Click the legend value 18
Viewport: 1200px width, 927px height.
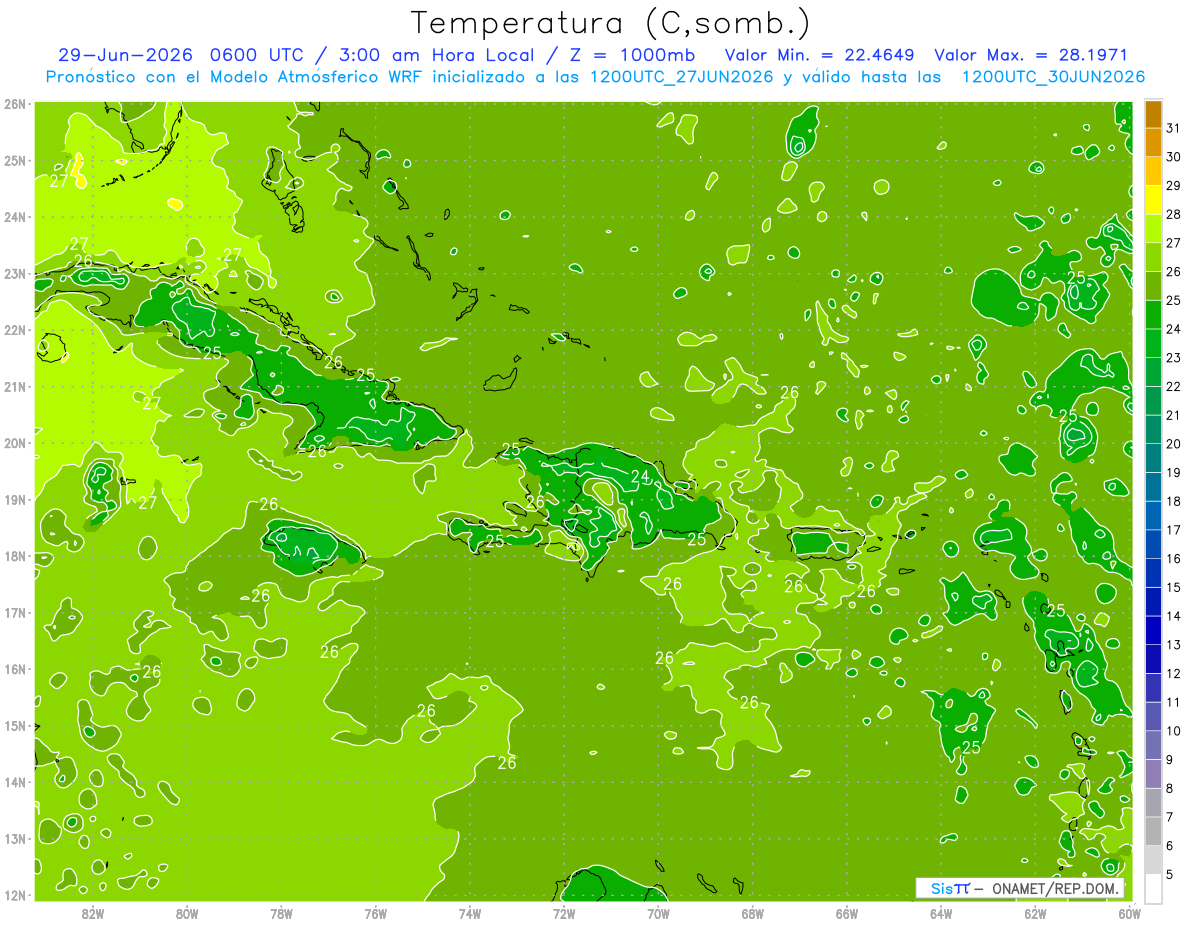pyautogui.click(x=1173, y=501)
